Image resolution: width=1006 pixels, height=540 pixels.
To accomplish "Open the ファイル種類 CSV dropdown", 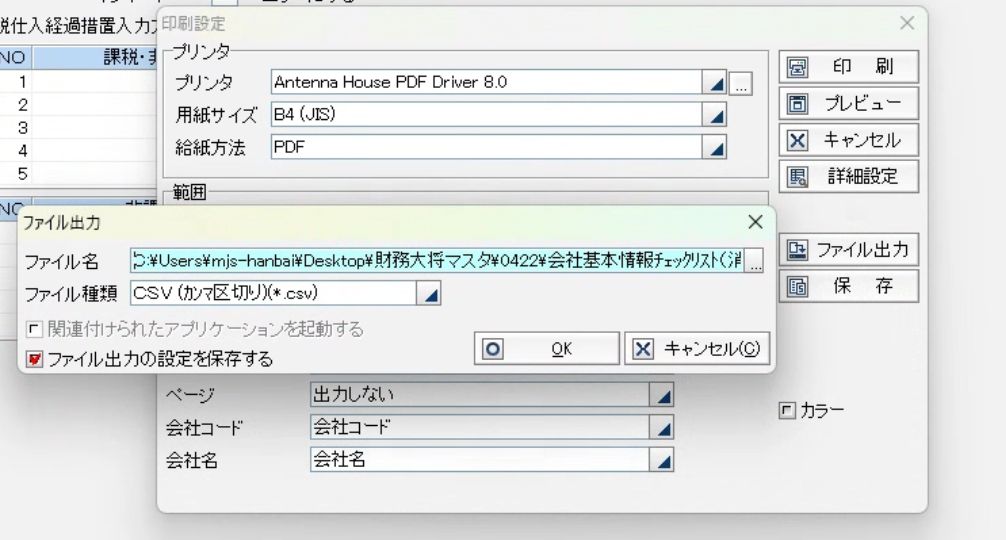I will coord(428,294).
